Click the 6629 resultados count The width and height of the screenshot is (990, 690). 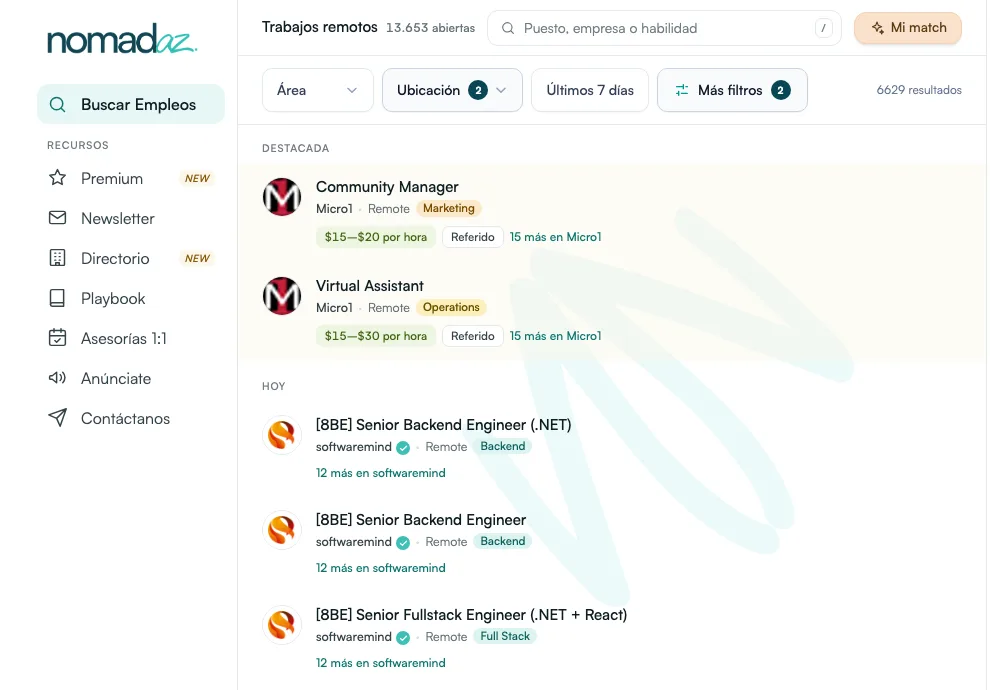[x=919, y=90]
